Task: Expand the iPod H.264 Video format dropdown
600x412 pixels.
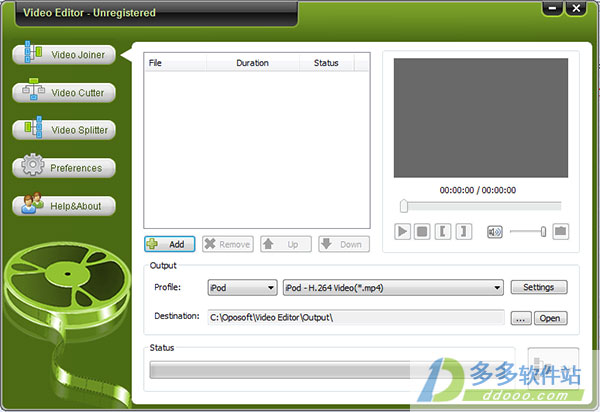Action: [393, 287]
